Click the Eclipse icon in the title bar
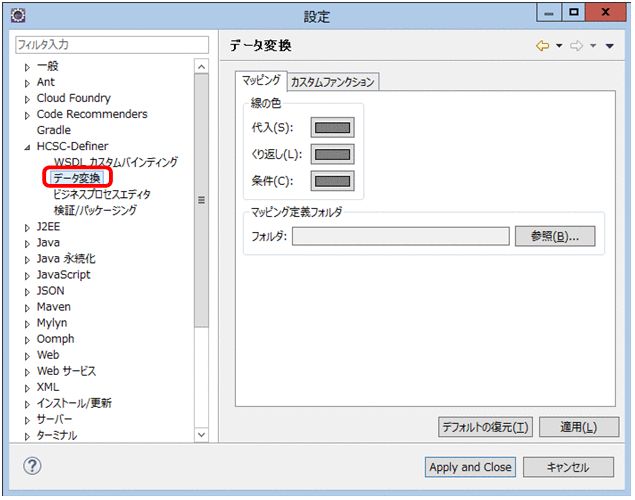635x500 pixels. point(18,16)
